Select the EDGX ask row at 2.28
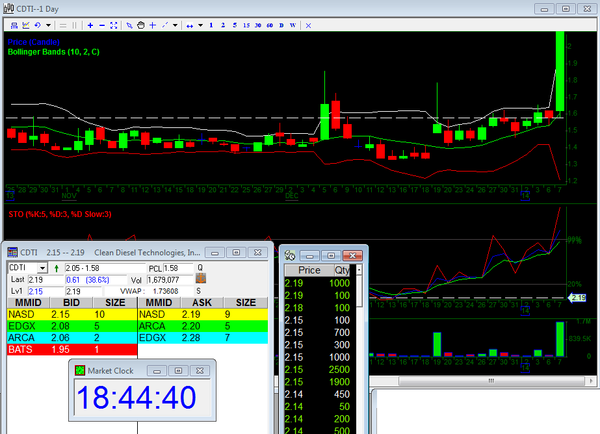The width and height of the screenshot is (600, 434). [x=203, y=338]
